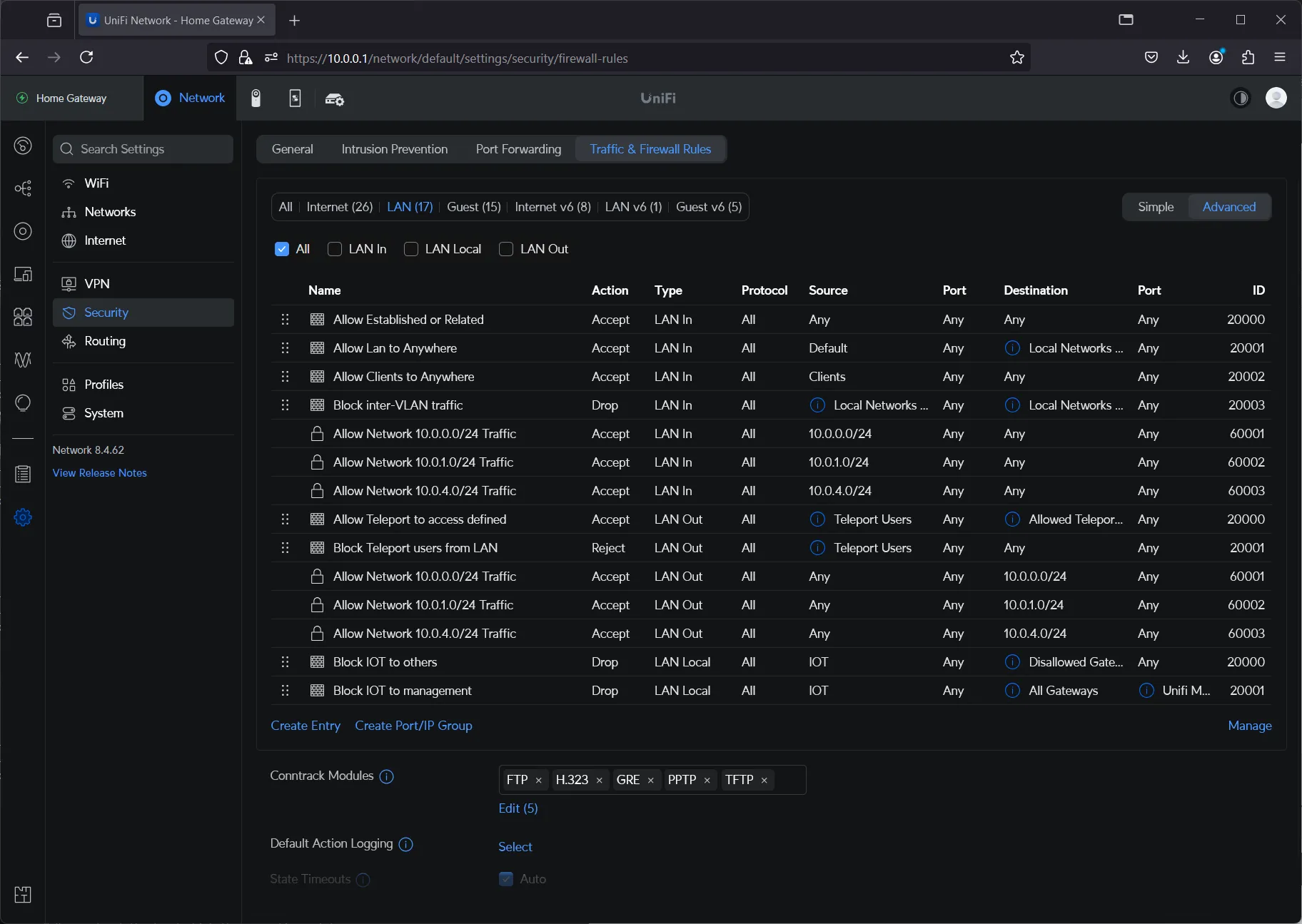Click info icon next to Teleport Users in Allow Teleport row
This screenshot has height=924, width=1302.
[x=817, y=519]
